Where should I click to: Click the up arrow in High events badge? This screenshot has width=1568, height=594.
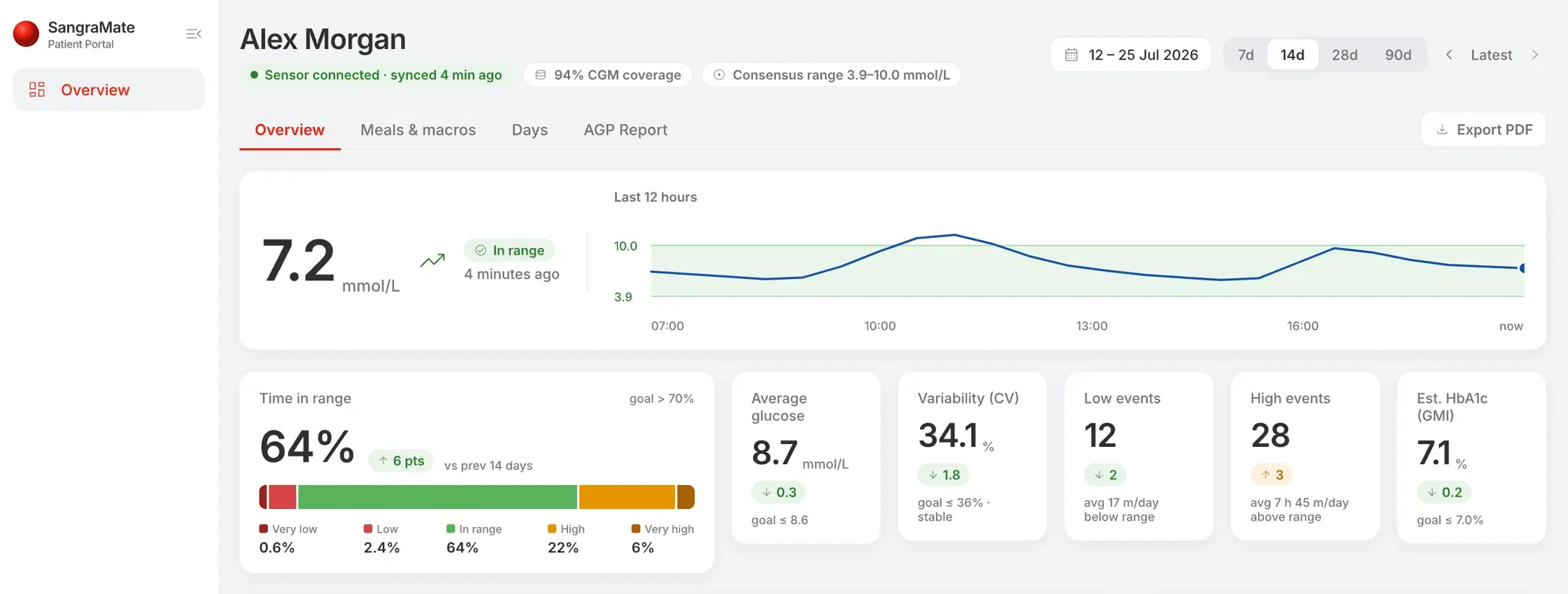(1265, 475)
